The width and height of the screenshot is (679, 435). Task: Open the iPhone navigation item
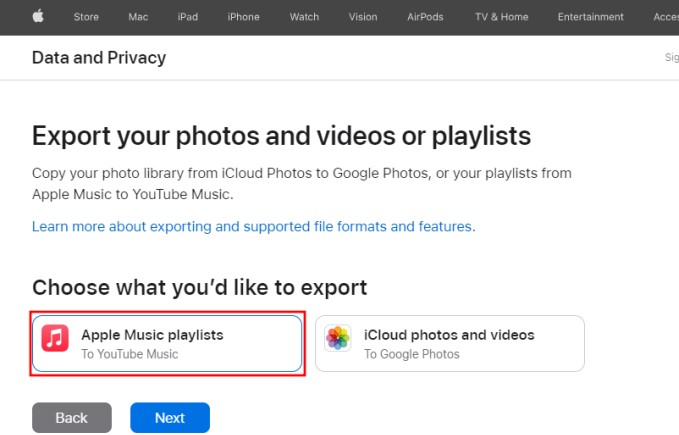(243, 17)
